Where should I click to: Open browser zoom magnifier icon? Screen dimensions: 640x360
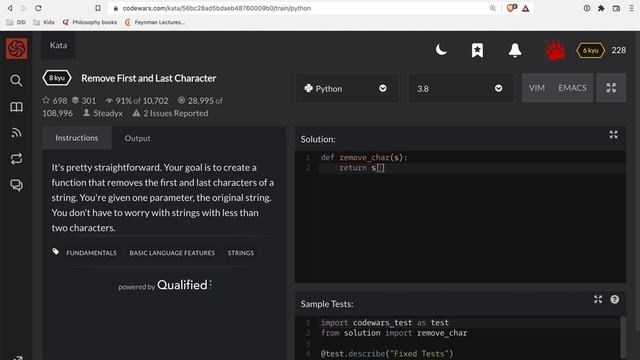click(493, 8)
